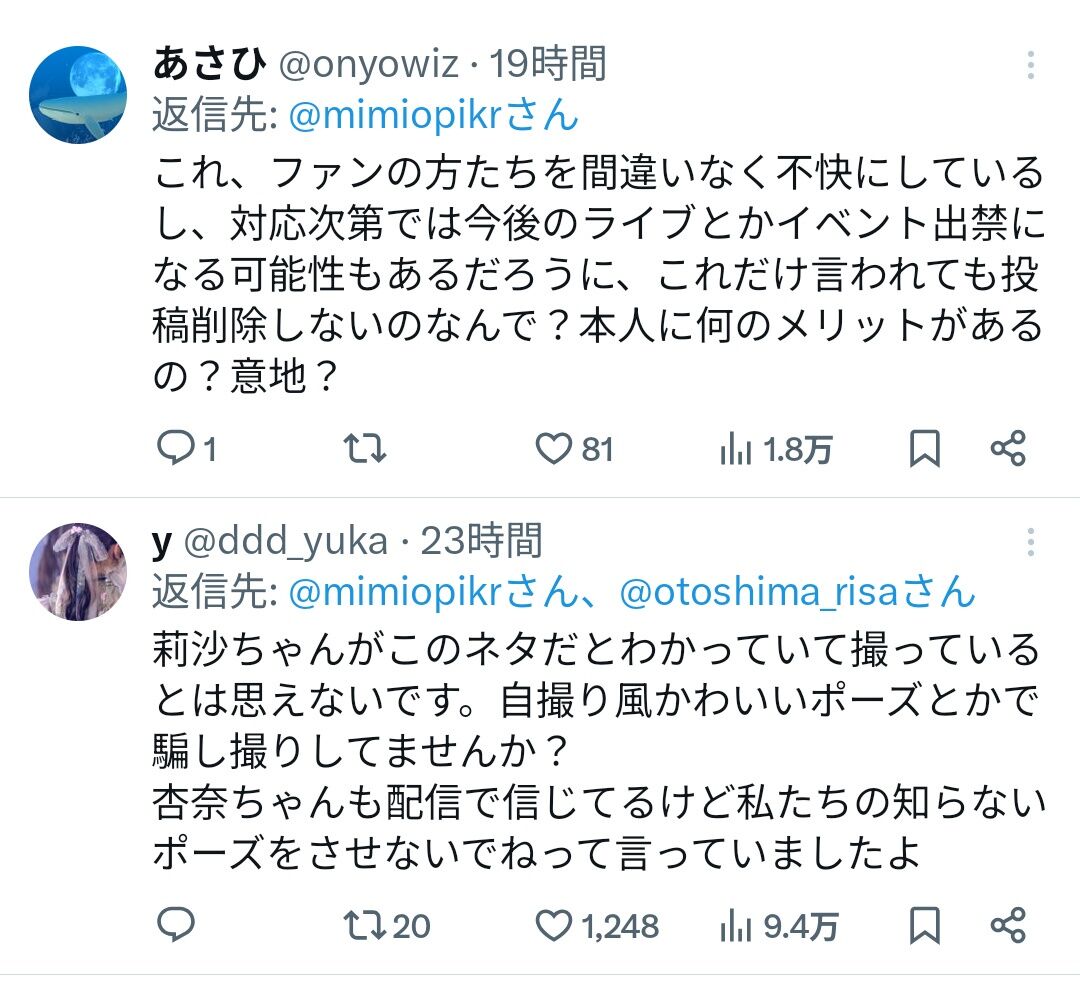Retweet あさひ's post
This screenshot has height=982, width=1080.
click(364, 450)
